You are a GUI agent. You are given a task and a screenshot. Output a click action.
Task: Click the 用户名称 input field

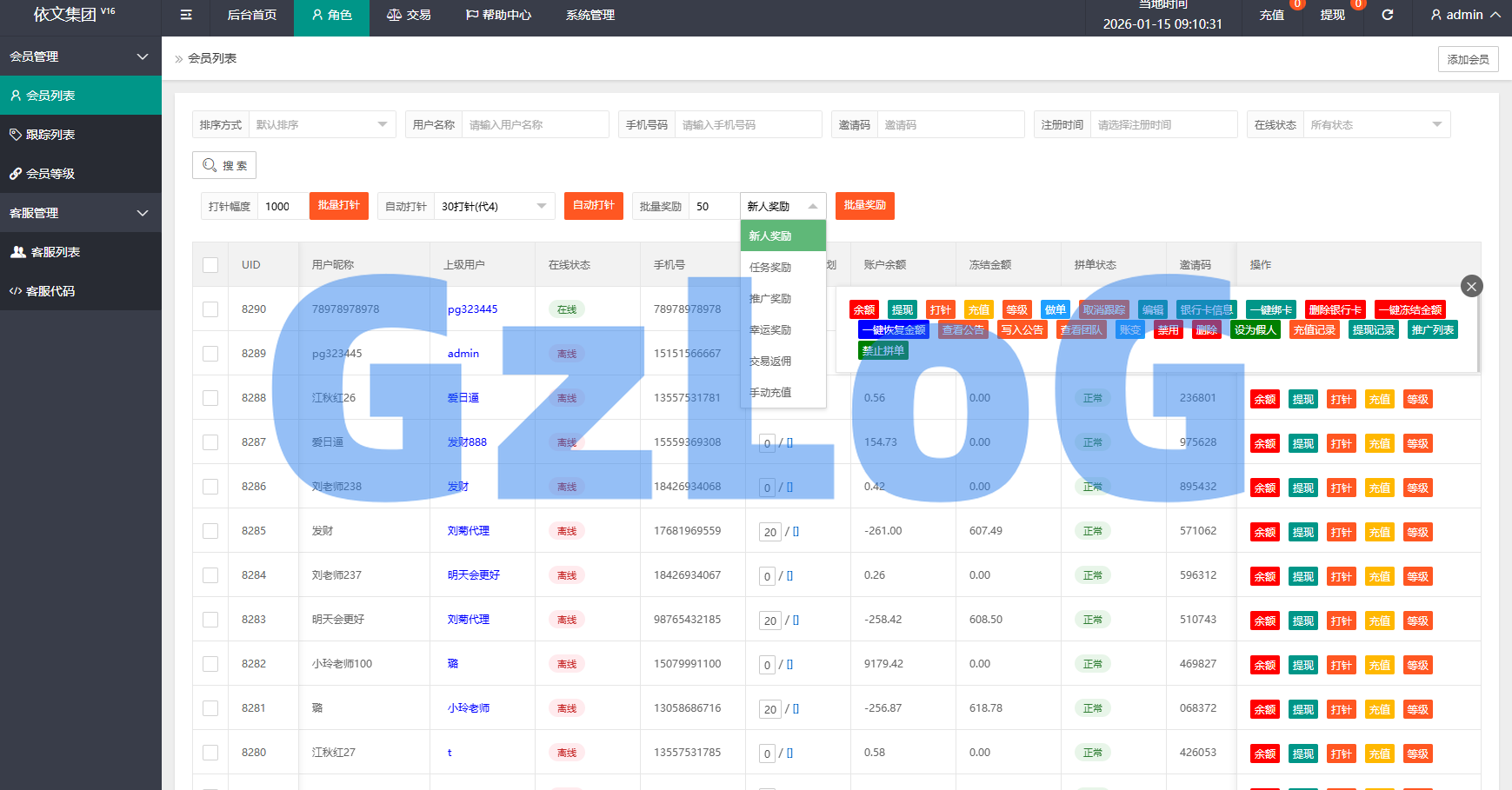[534, 124]
